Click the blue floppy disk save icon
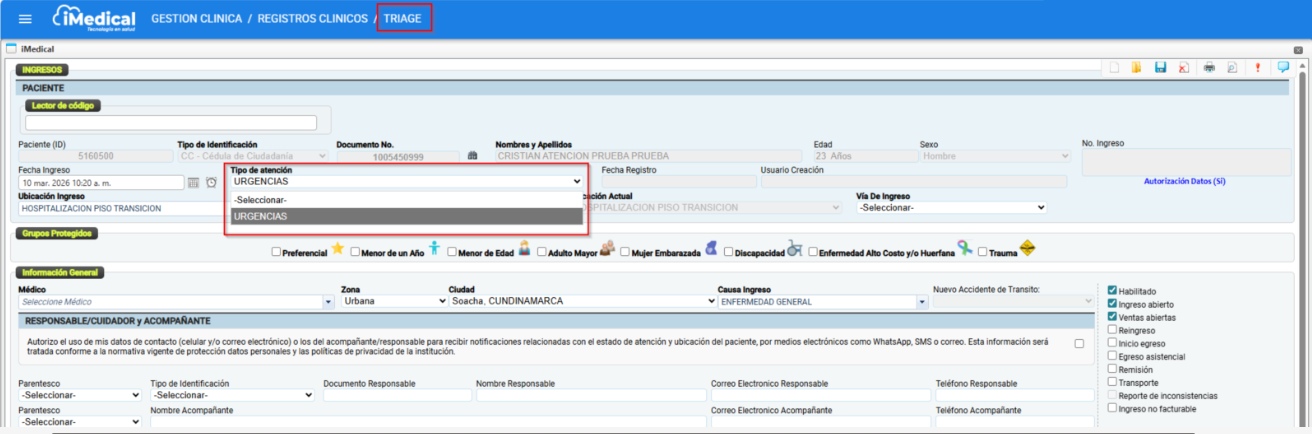 [x=1160, y=68]
